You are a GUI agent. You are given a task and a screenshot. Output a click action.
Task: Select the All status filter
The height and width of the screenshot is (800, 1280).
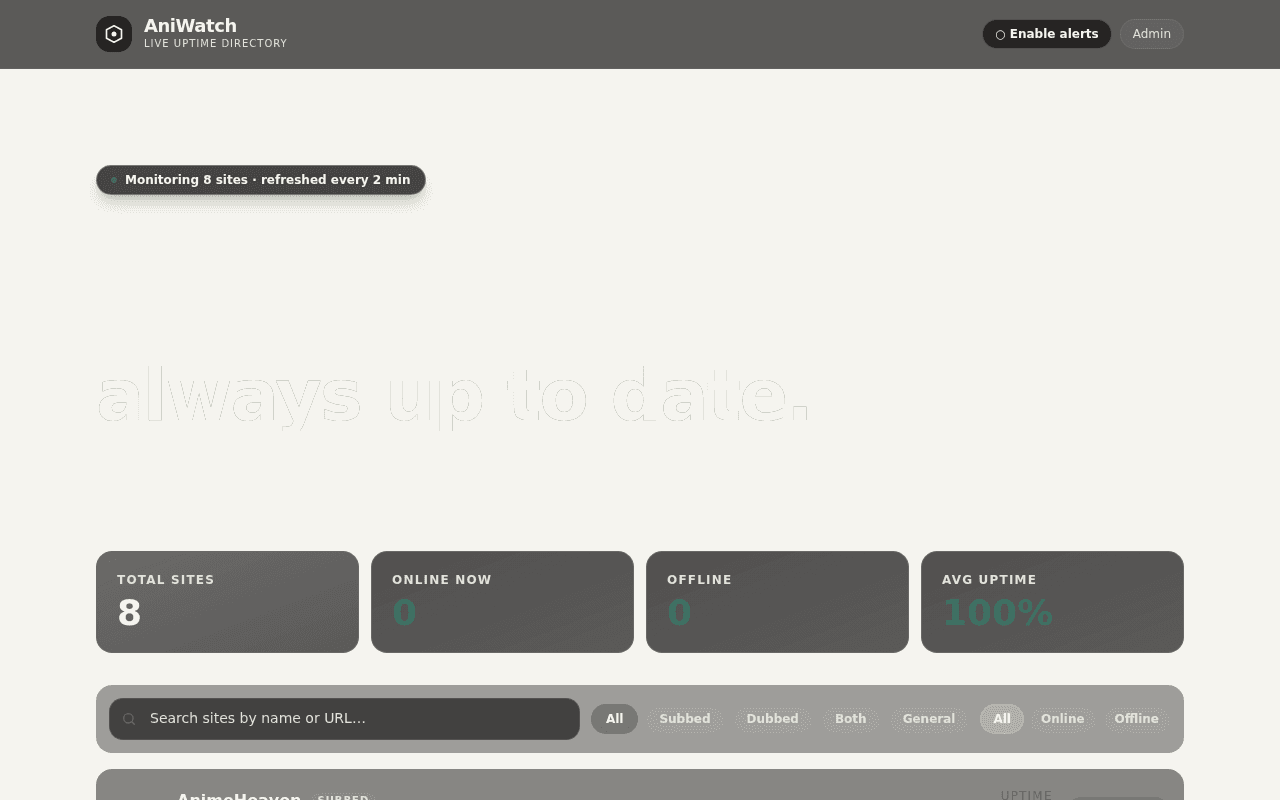1002,719
